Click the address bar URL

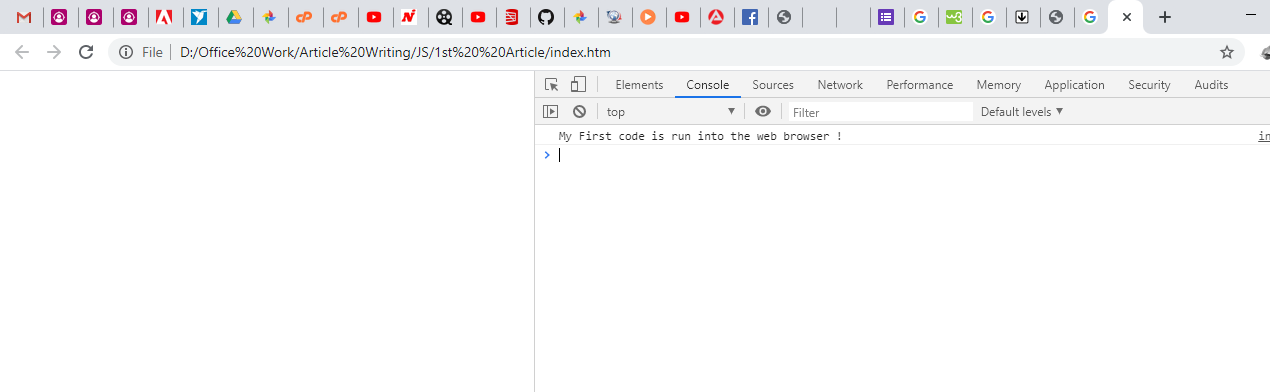(x=395, y=52)
